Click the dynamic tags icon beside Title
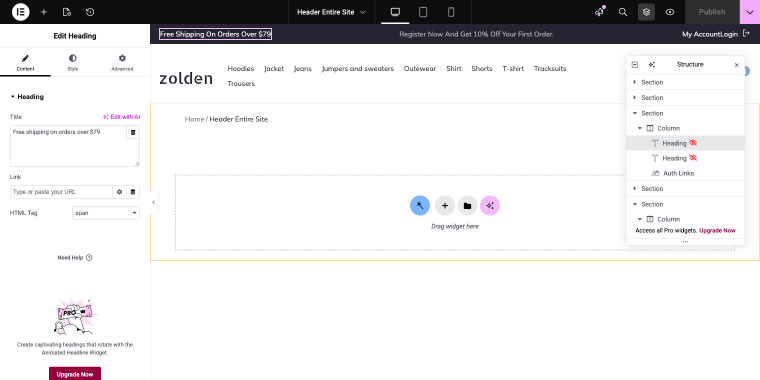Image resolution: width=760 pixels, height=380 pixels. (133, 132)
